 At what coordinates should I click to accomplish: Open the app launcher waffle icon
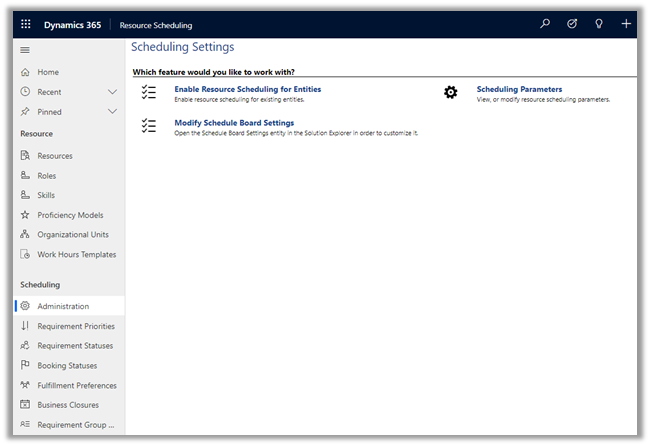tap(26, 24)
